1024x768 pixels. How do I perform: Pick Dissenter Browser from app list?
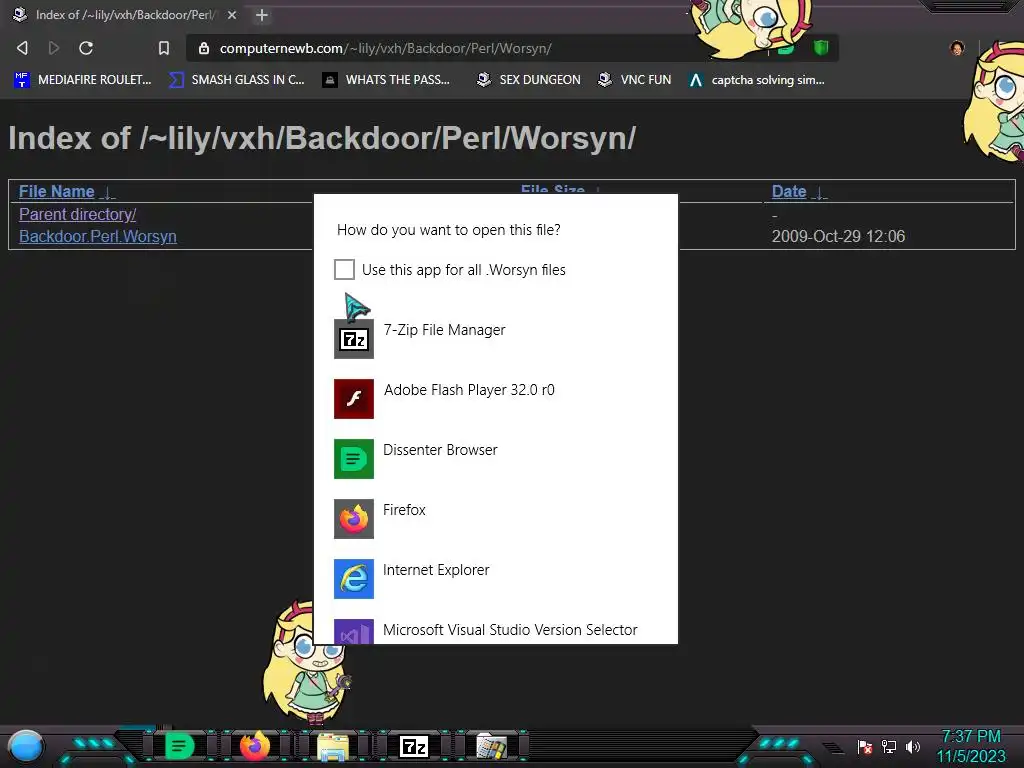[x=496, y=458]
